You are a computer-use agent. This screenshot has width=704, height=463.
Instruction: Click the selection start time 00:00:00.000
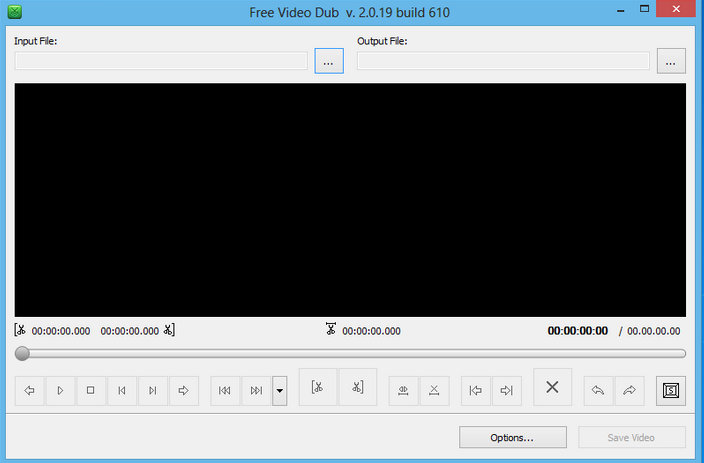pos(61,331)
